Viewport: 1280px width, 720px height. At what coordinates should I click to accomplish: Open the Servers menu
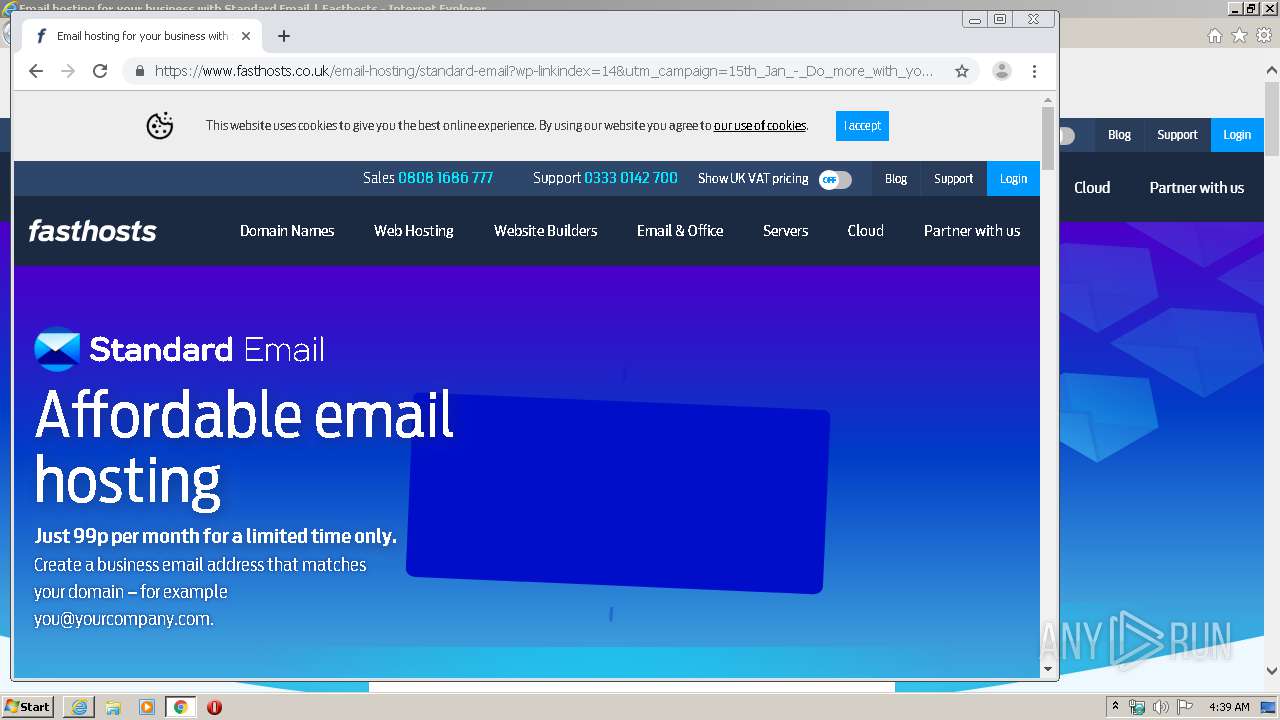(786, 231)
